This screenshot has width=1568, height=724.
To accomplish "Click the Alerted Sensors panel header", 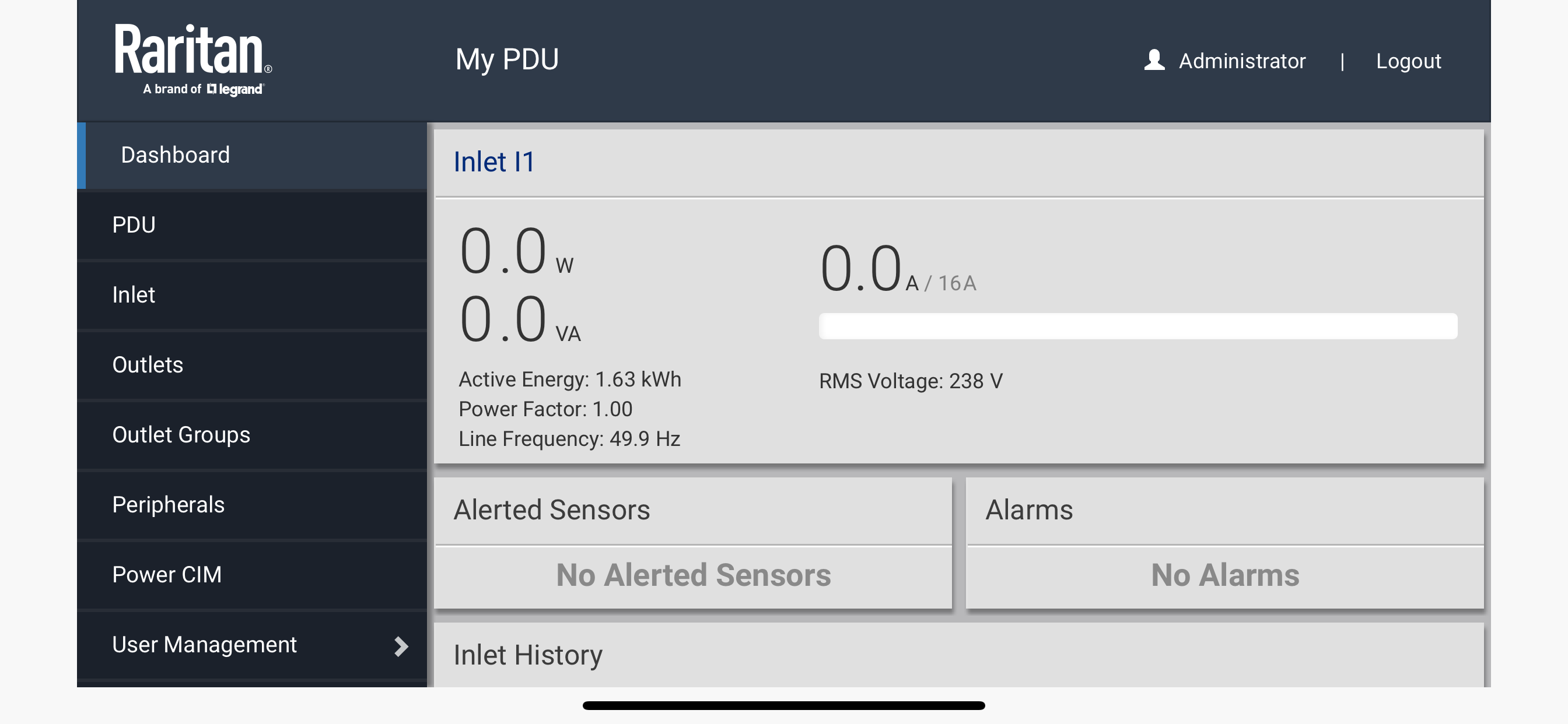I will point(692,511).
